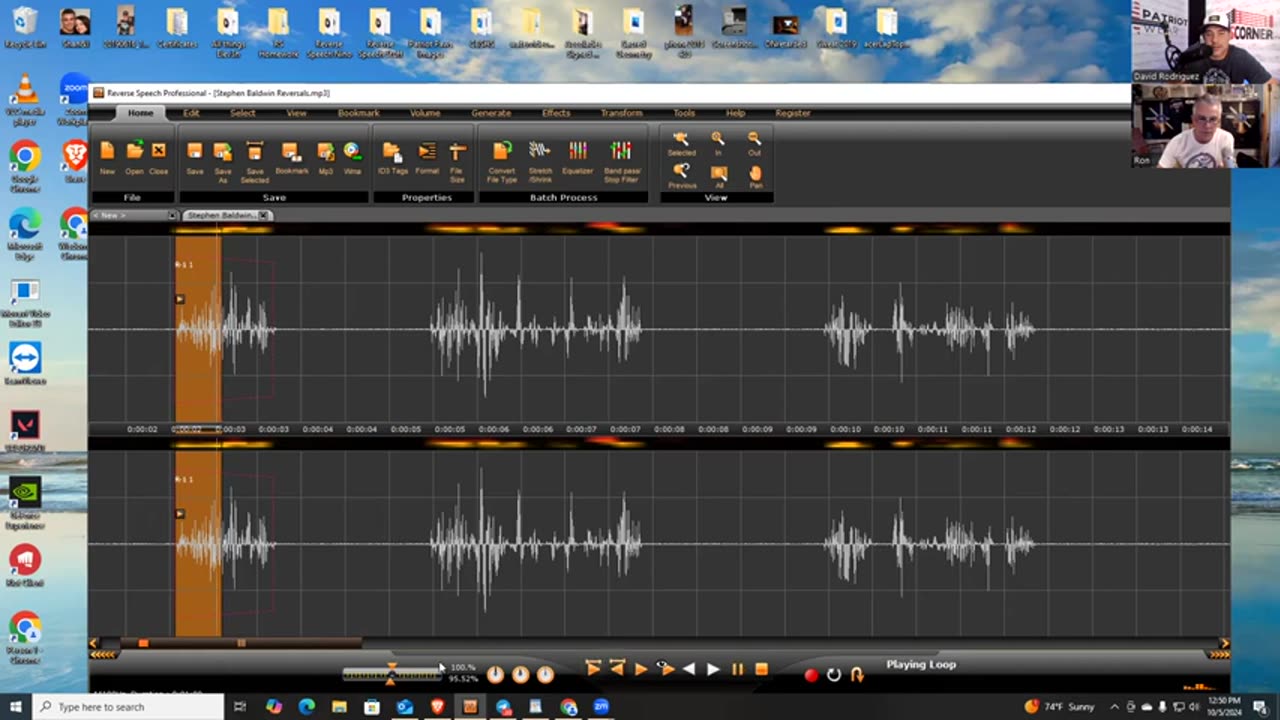This screenshot has height=720, width=1280.
Task: Open the 74°F Sunny weather widget
Action: coord(1060,707)
